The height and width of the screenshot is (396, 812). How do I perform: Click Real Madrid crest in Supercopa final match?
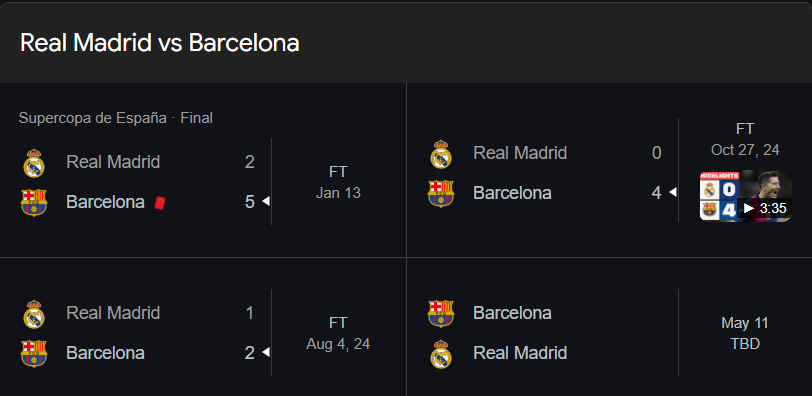pyautogui.click(x=34, y=163)
